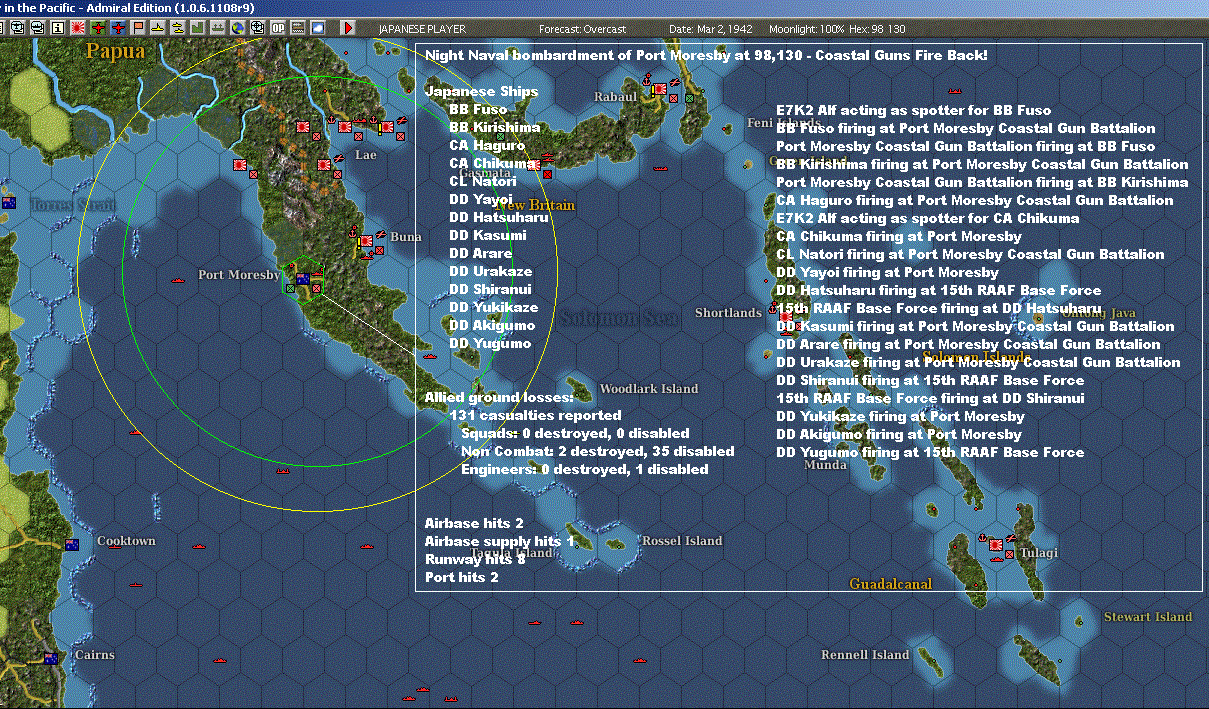Select the Allied base hex at Port Moresby
The height and width of the screenshot is (709, 1209).
tap(303, 279)
